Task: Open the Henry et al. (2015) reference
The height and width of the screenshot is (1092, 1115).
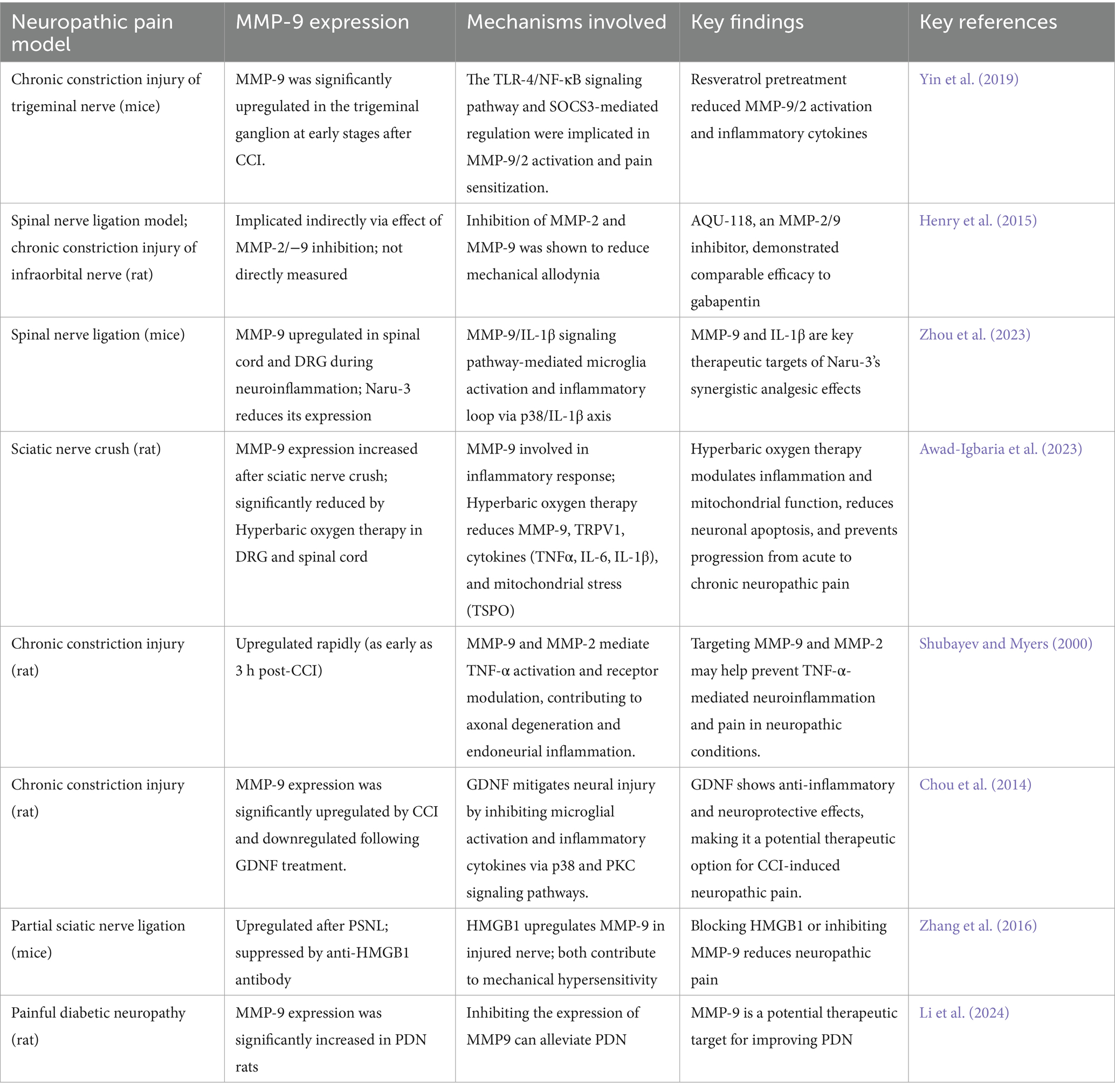Action: 978,221
